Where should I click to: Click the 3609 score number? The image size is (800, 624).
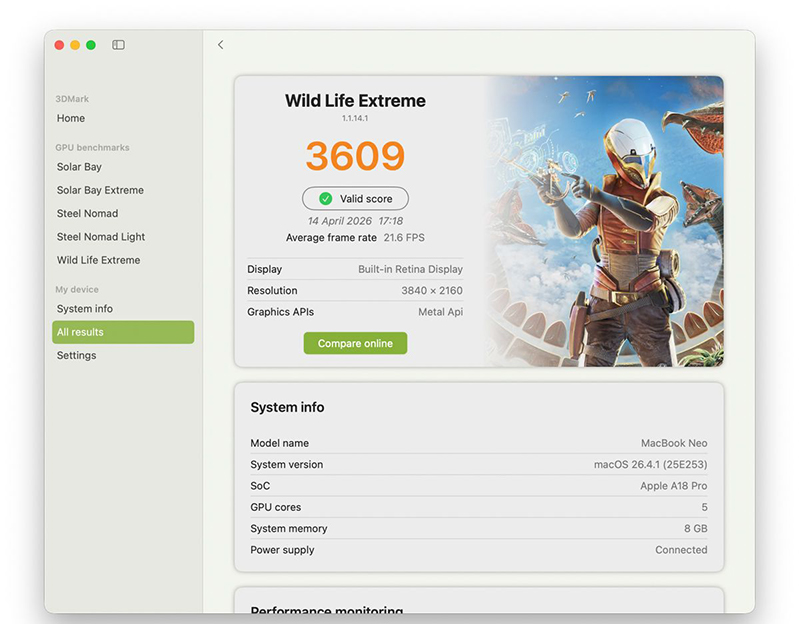355,156
